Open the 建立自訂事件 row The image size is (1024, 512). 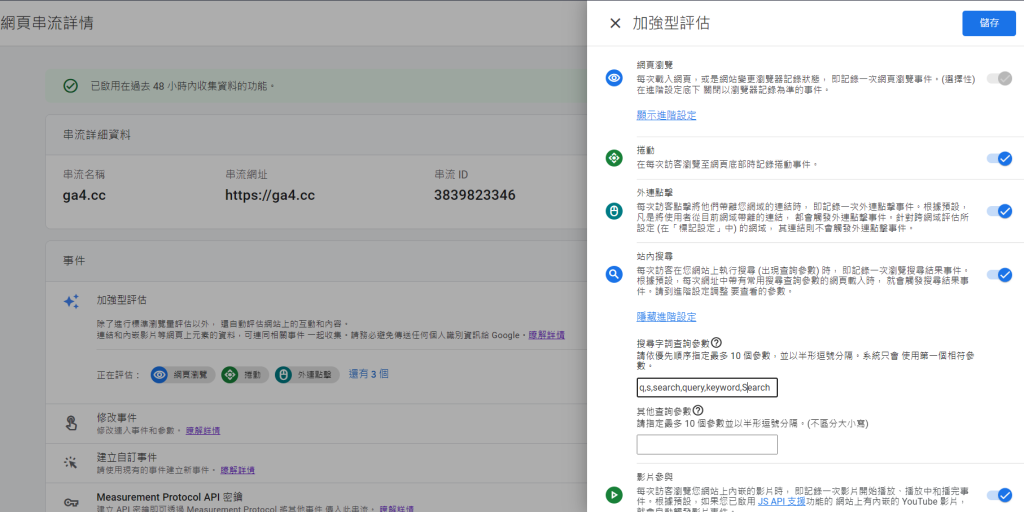(315, 463)
